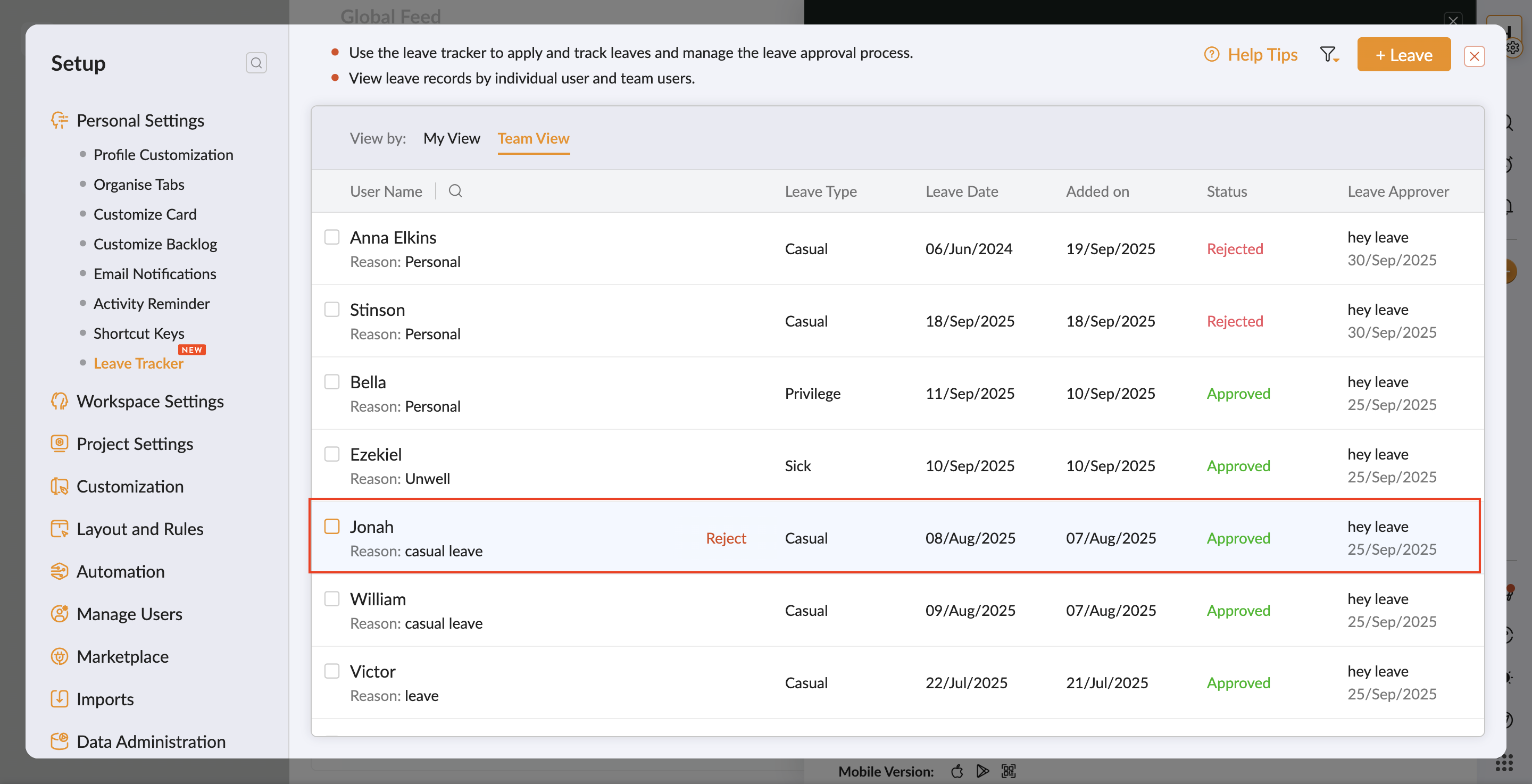This screenshot has width=1532, height=784.
Task: Select Jonah's leave row checkbox
Action: tap(332, 527)
